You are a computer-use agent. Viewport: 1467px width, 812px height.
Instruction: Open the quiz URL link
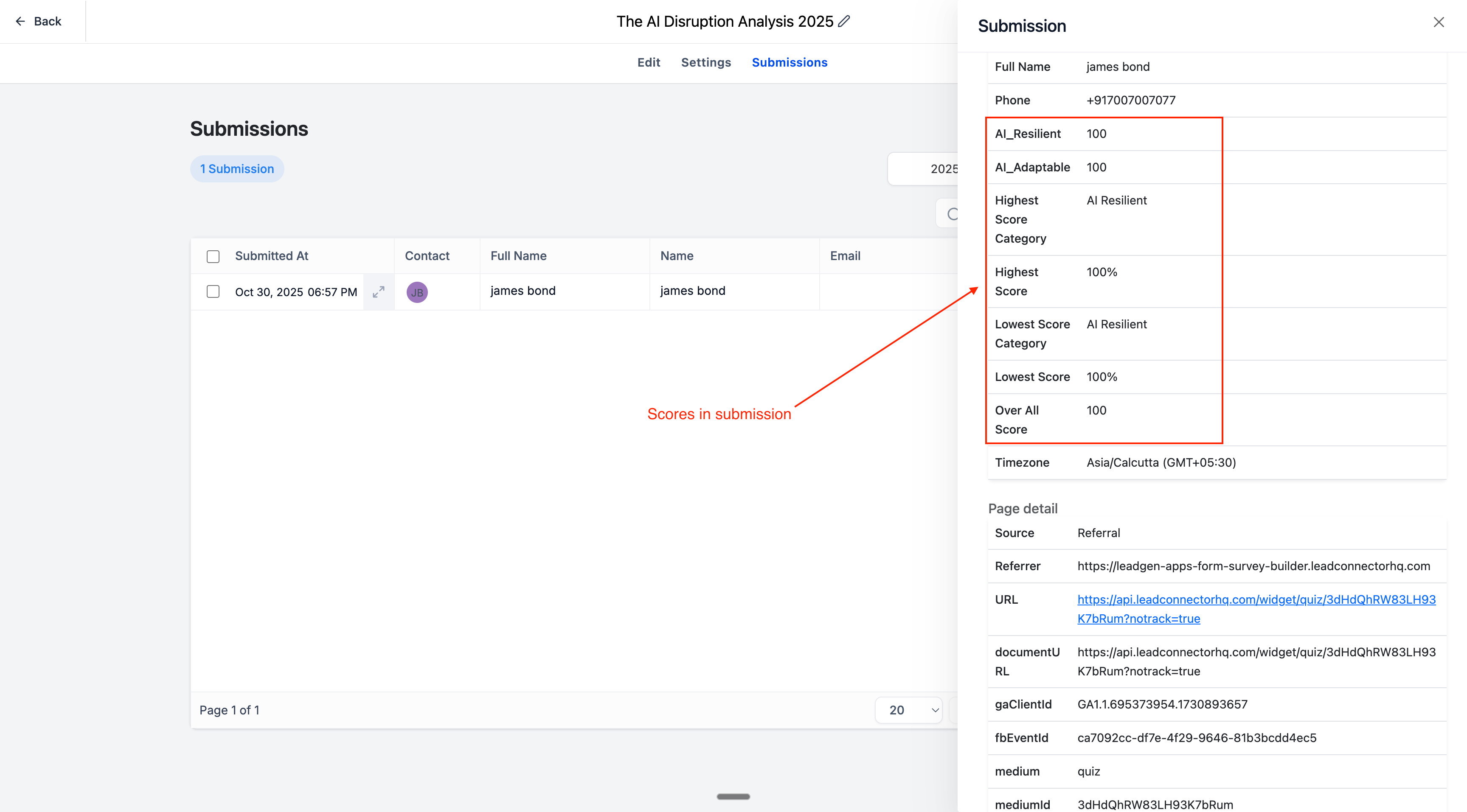point(1256,600)
